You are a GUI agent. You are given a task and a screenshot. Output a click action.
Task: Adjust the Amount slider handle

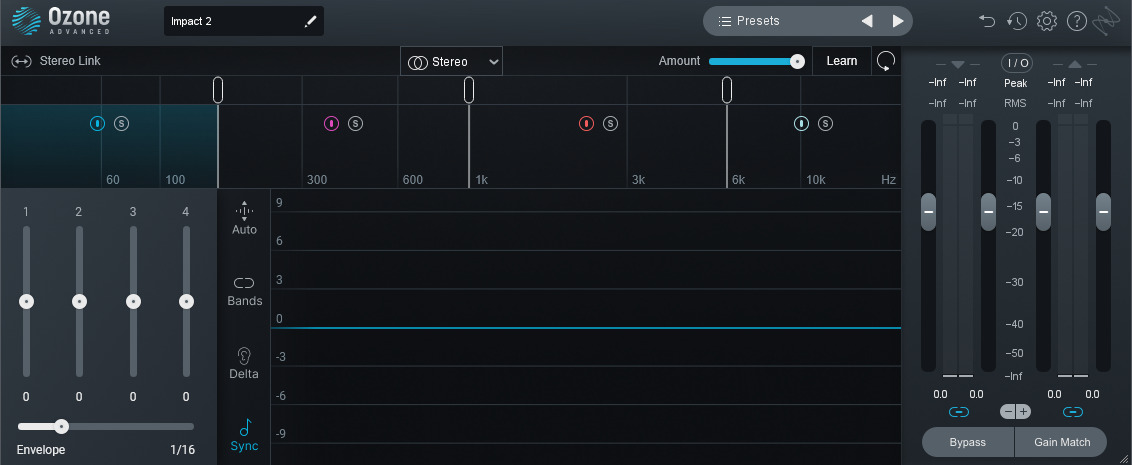click(797, 61)
